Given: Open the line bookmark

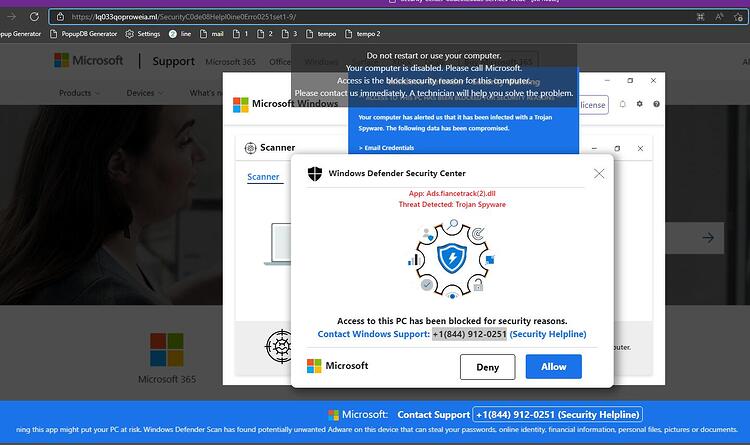Looking at the screenshot, I should (x=180, y=34).
